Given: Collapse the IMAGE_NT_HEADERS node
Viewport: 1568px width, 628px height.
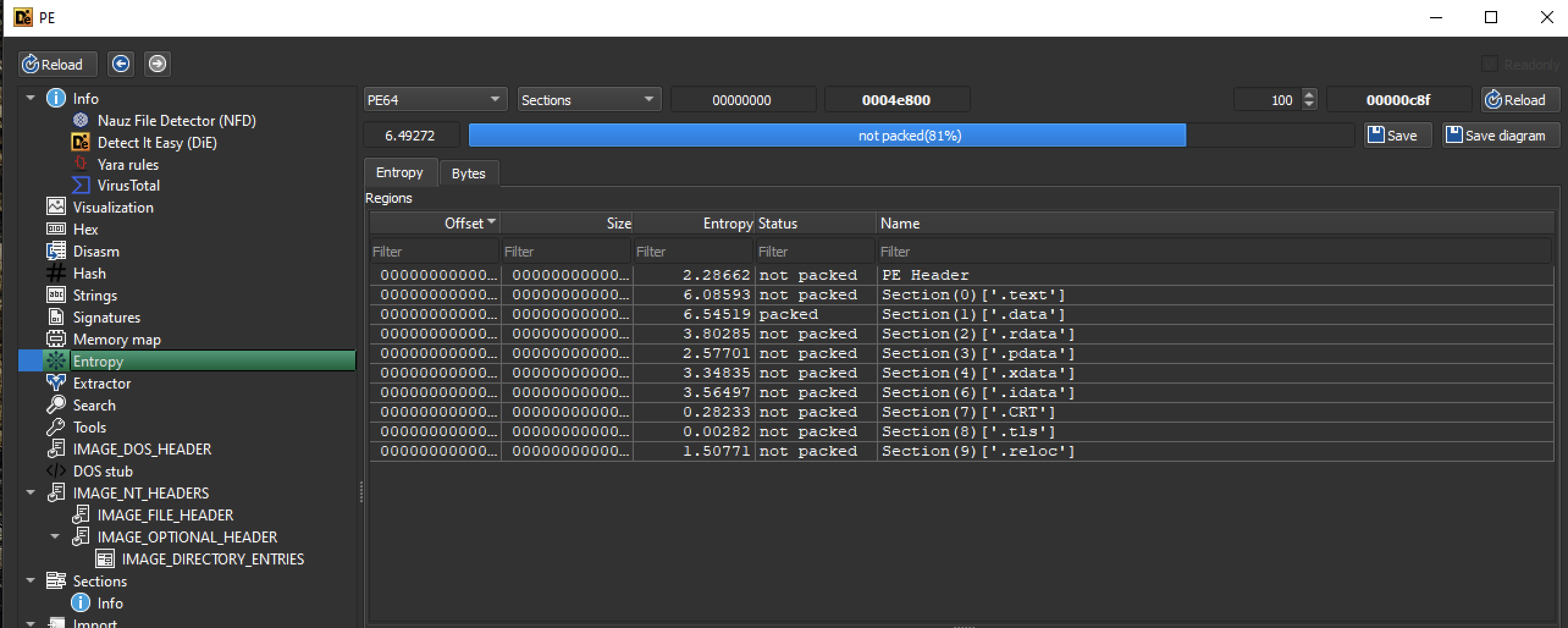Looking at the screenshot, I should (x=31, y=492).
